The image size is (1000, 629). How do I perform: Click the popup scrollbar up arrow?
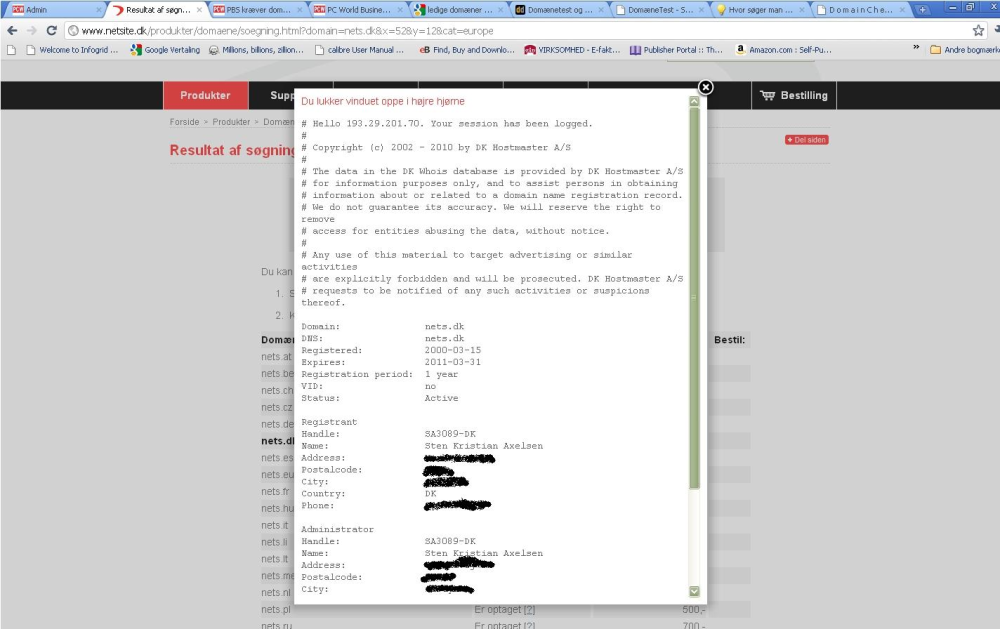695,101
